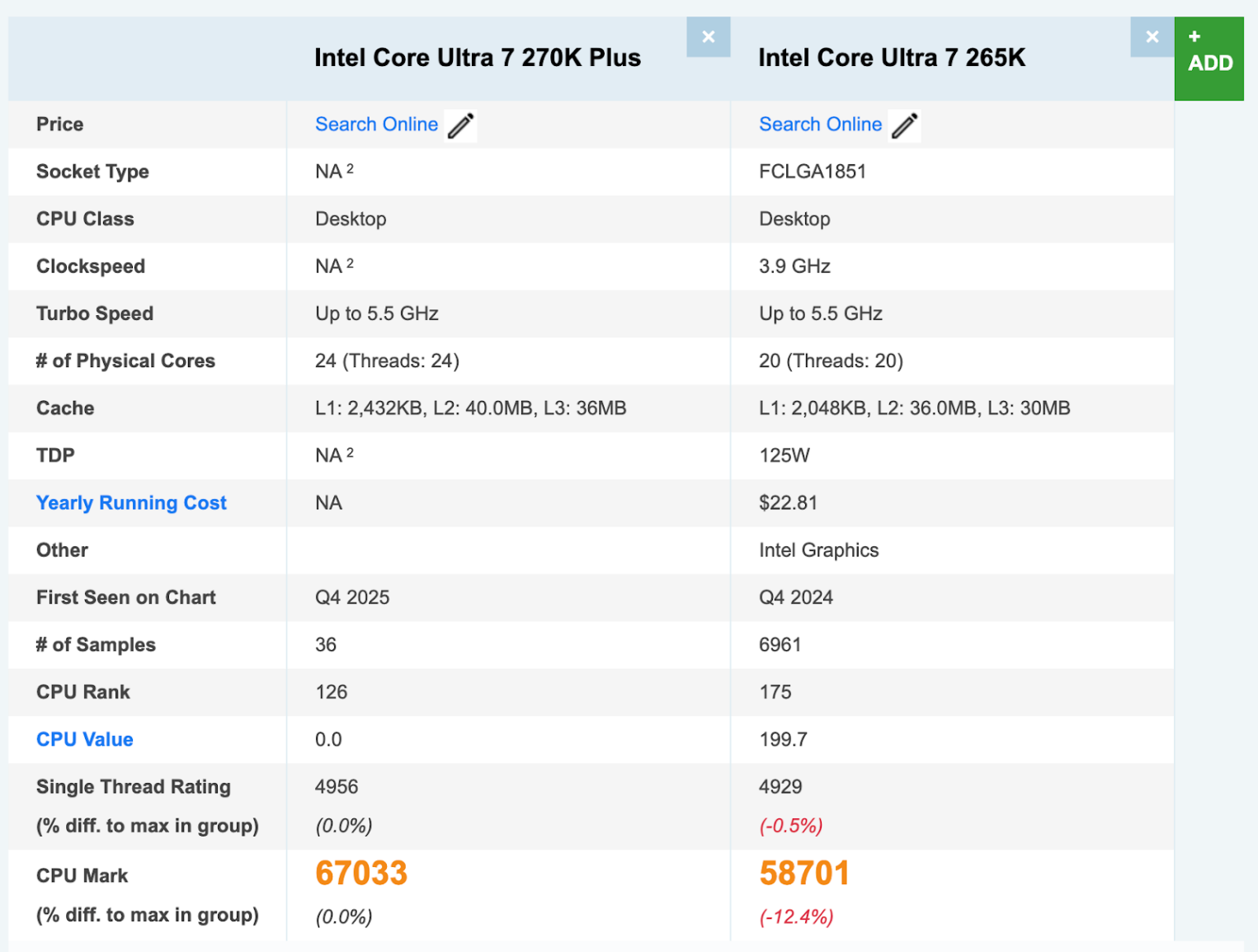The width and height of the screenshot is (1258, 952).
Task: Open Search Online for the 270K Plus price
Action: 376,125
